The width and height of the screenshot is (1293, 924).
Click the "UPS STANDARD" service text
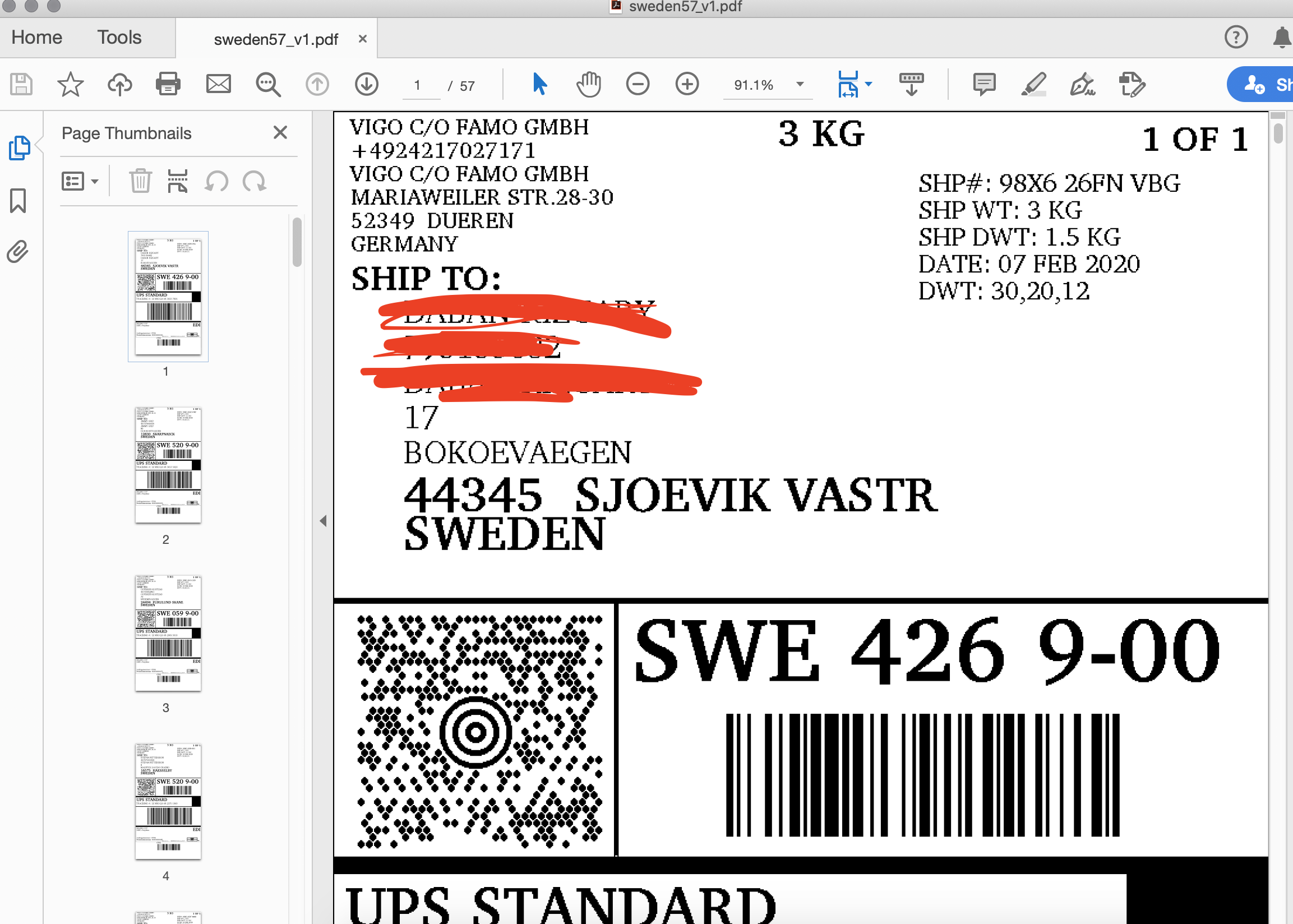[560, 905]
